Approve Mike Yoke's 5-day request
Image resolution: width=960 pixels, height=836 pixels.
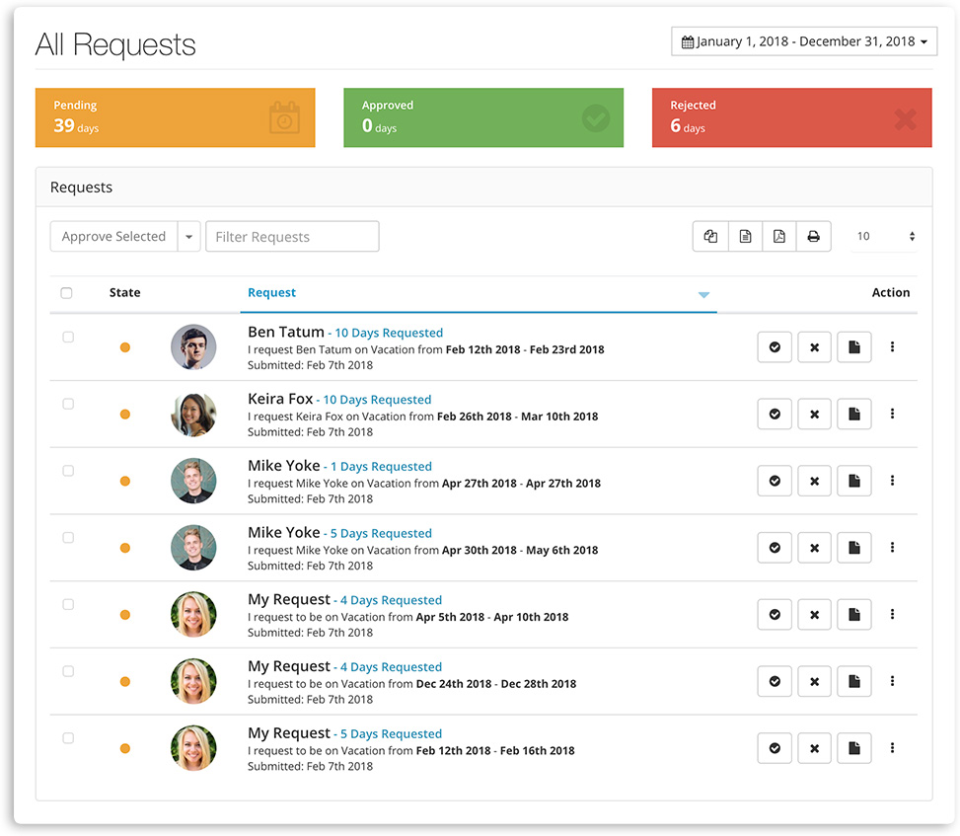click(x=774, y=548)
